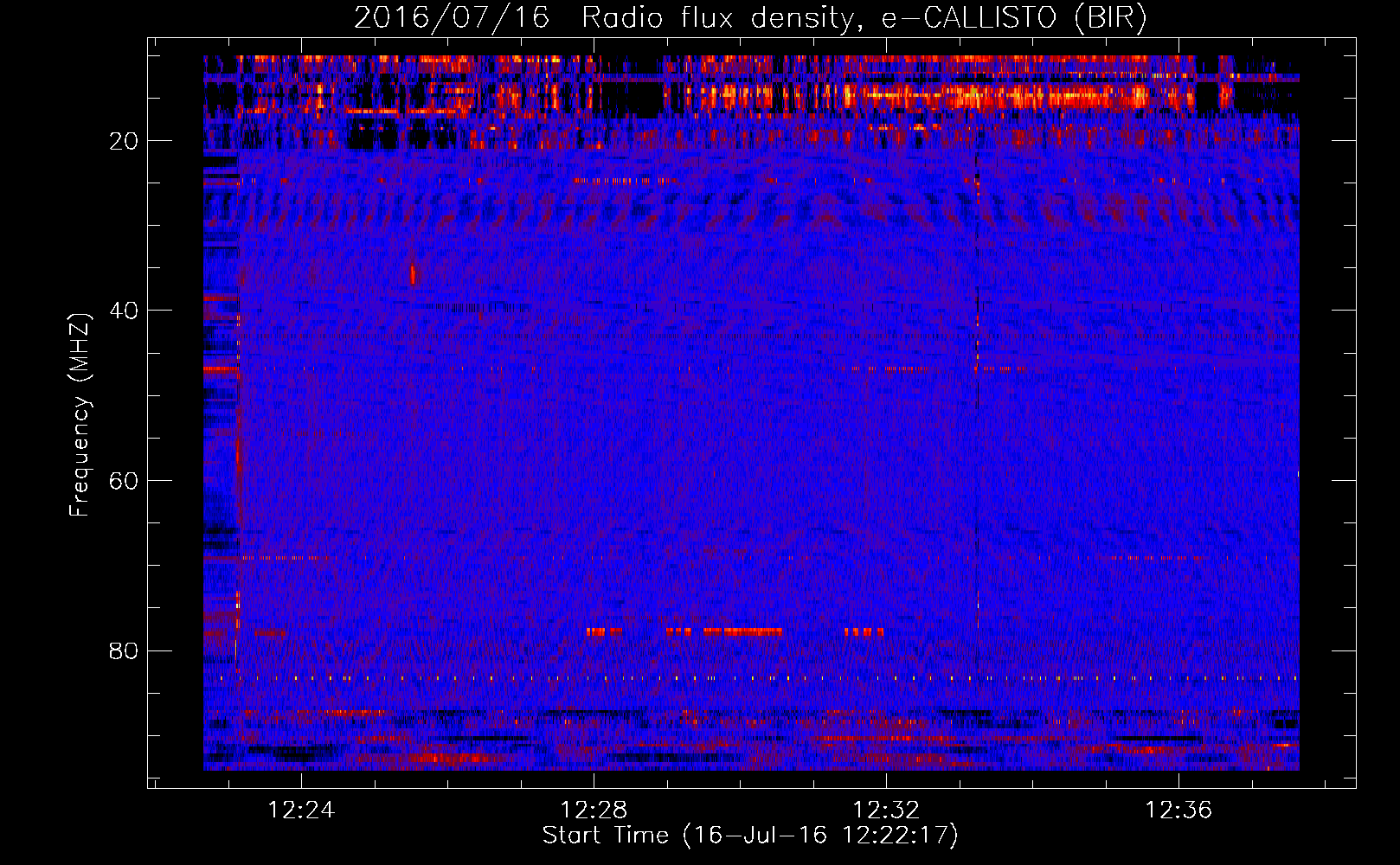
Task: Click the 40 MHz frequency tick label
Action: [125, 311]
